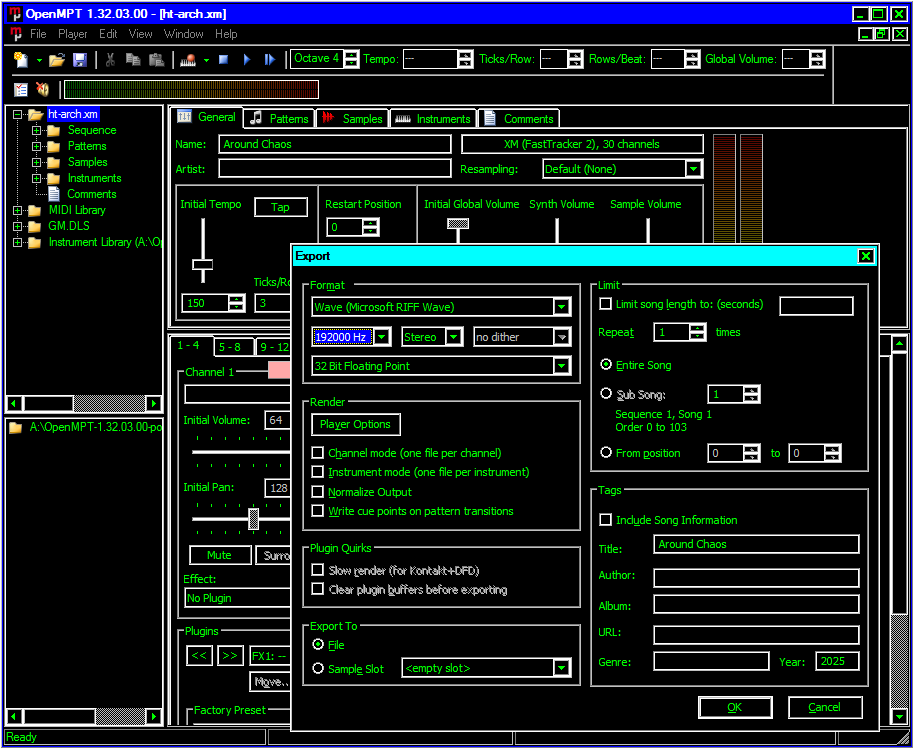
Task: Choose the From position radio button
Action: click(606, 452)
